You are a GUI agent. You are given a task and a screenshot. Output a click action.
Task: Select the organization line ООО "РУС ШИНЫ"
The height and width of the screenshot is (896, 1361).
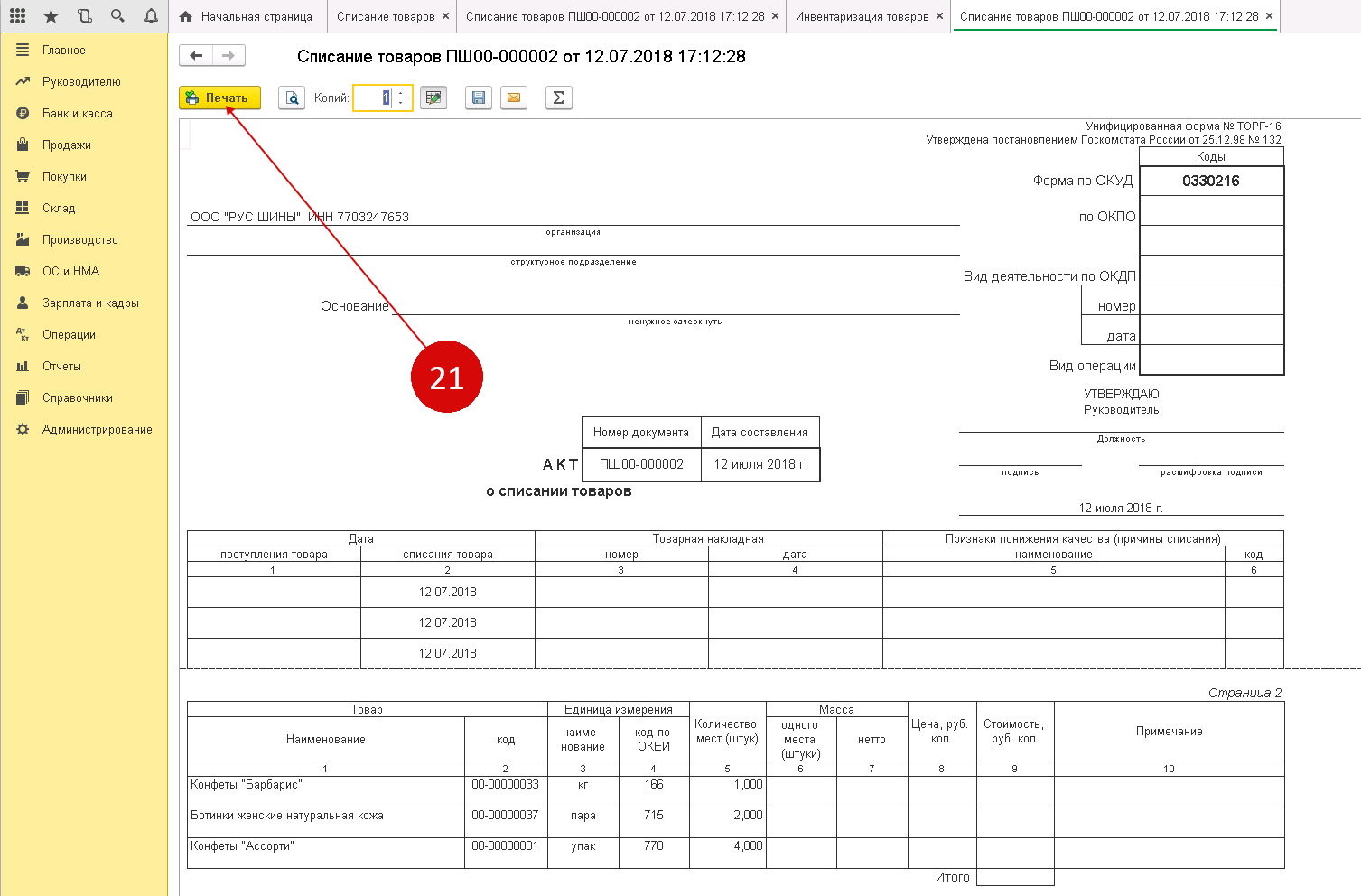click(573, 217)
